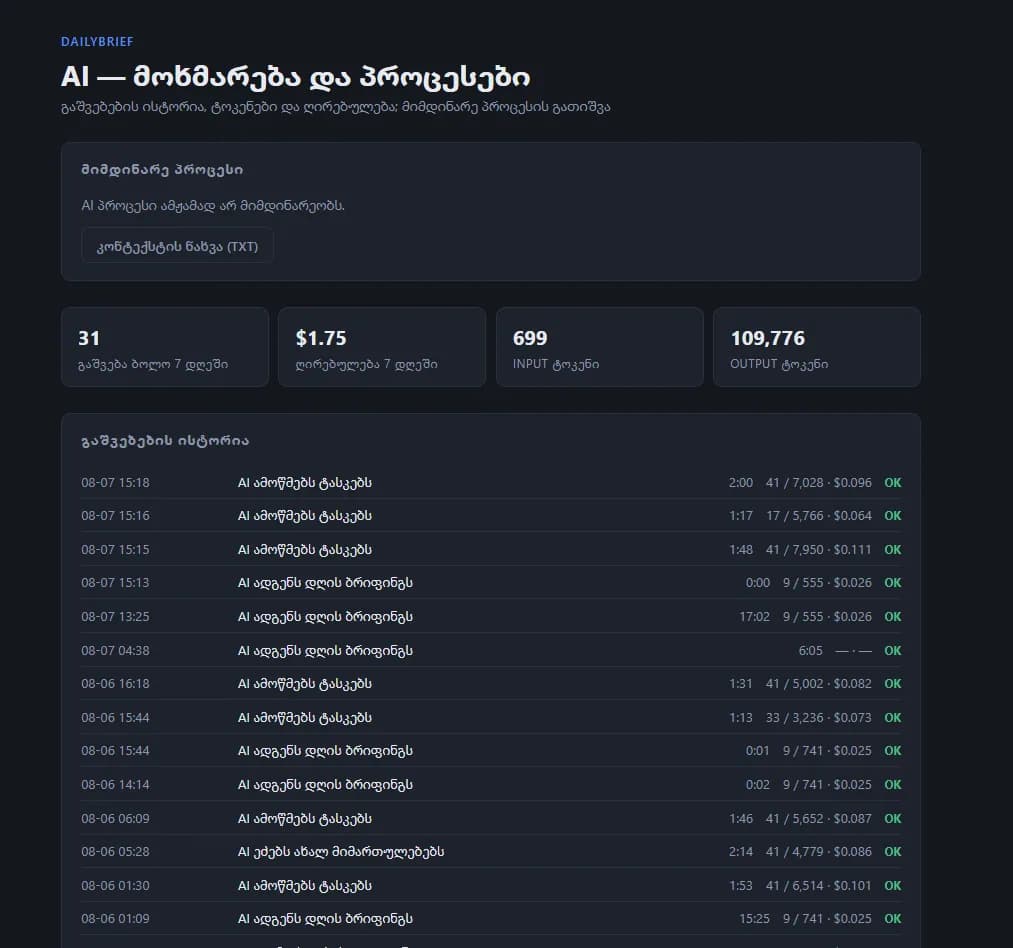This screenshot has width=1013, height=948.
Task: Click the კონტექსტის ნახვა (TXT) button
Action: [178, 246]
